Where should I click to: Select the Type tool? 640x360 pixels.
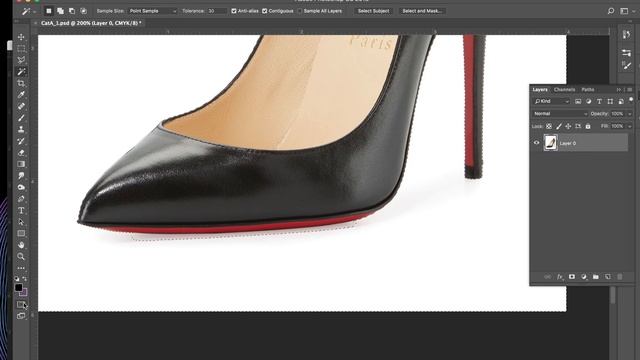pos(21,211)
